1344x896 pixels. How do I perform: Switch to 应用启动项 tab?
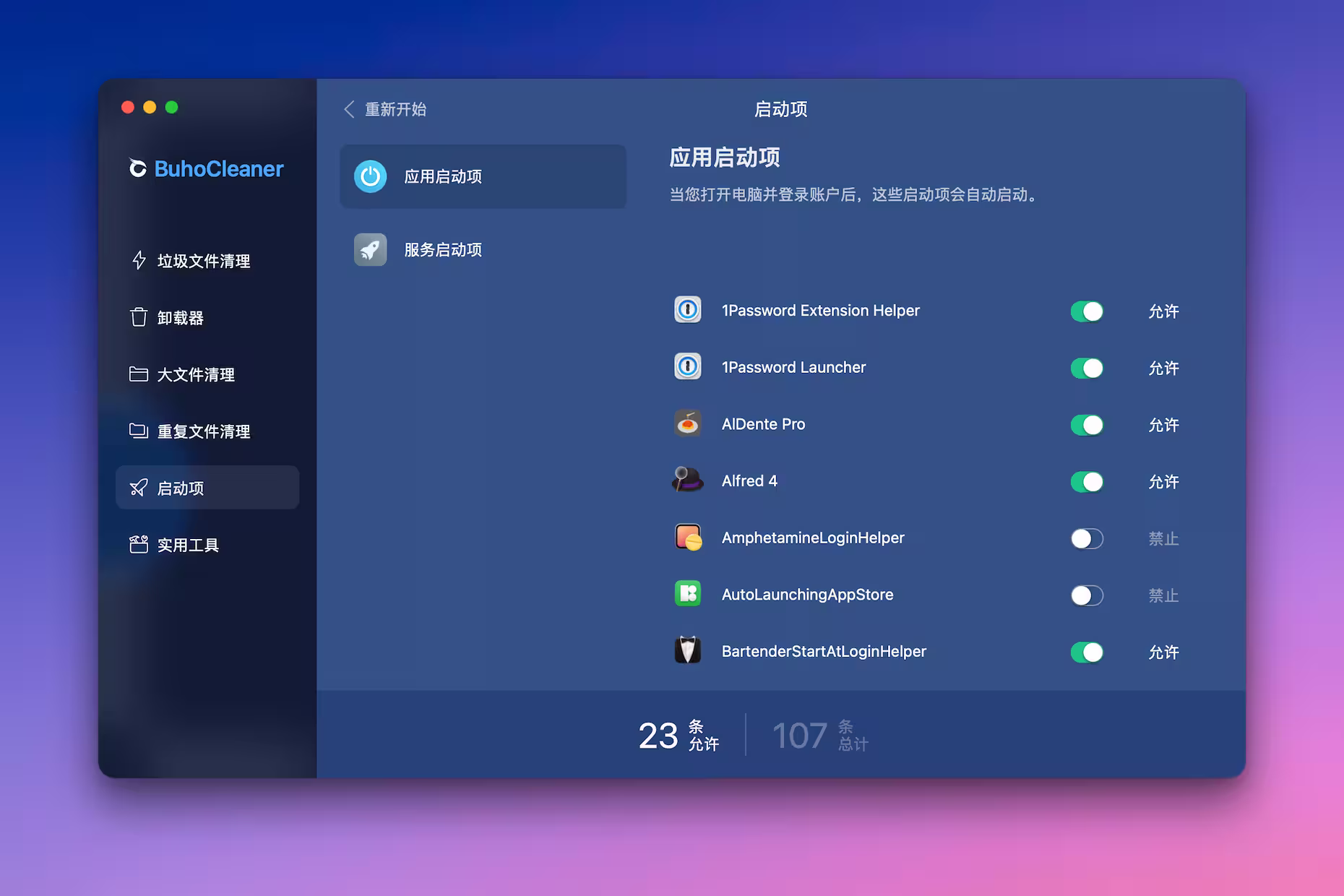tap(483, 176)
